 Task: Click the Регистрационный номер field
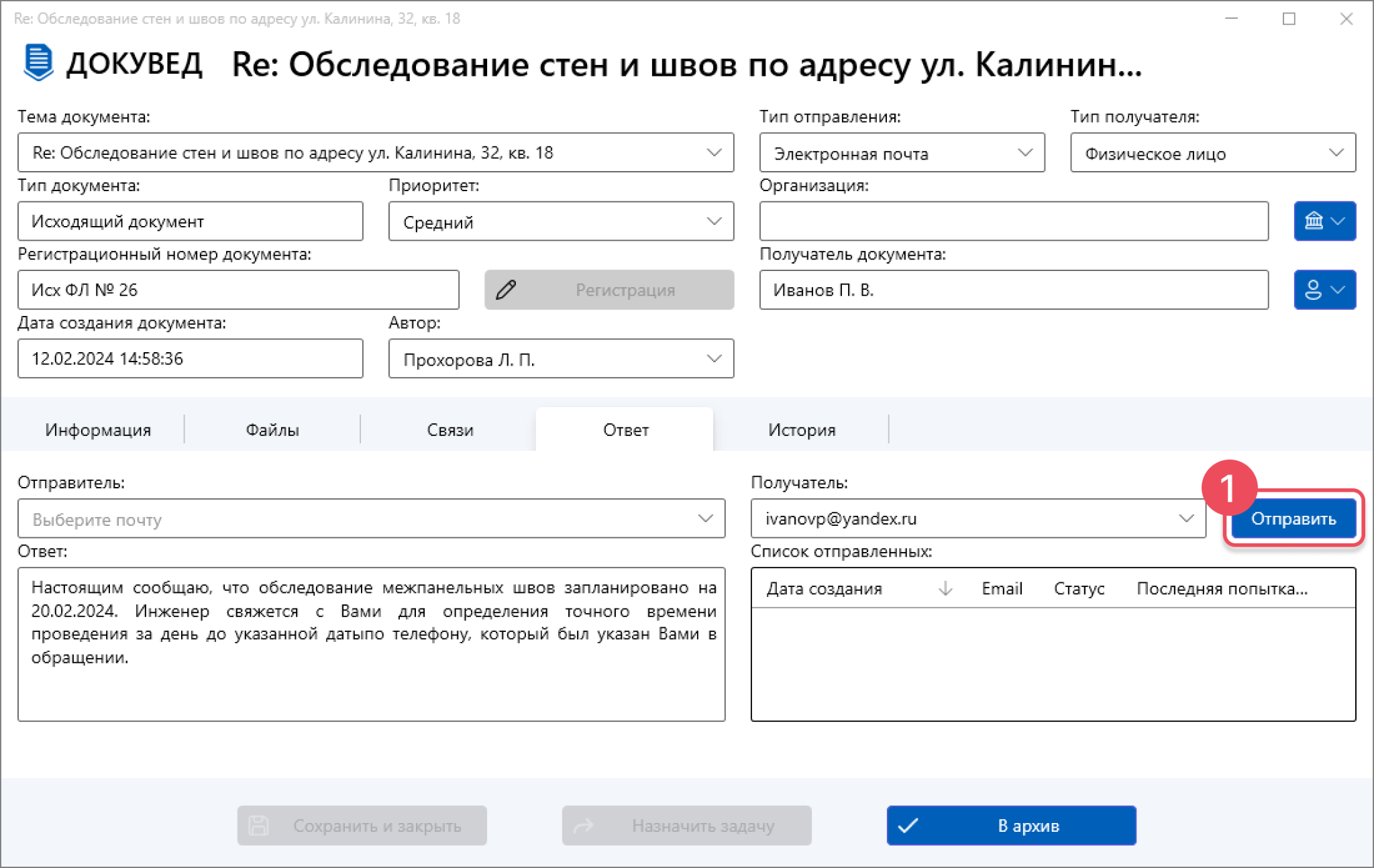[238, 290]
